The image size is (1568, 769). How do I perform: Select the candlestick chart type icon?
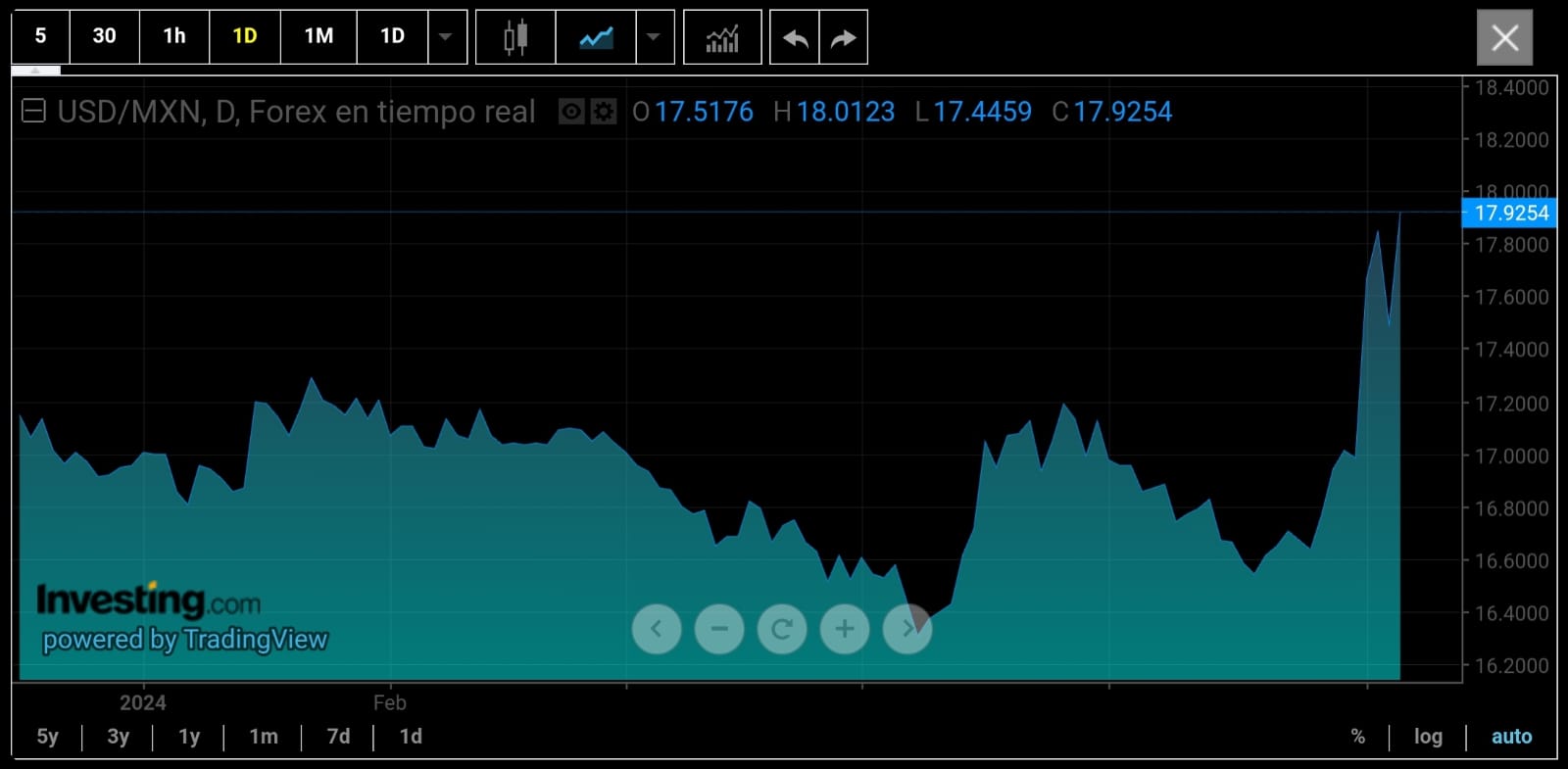pyautogui.click(x=515, y=37)
